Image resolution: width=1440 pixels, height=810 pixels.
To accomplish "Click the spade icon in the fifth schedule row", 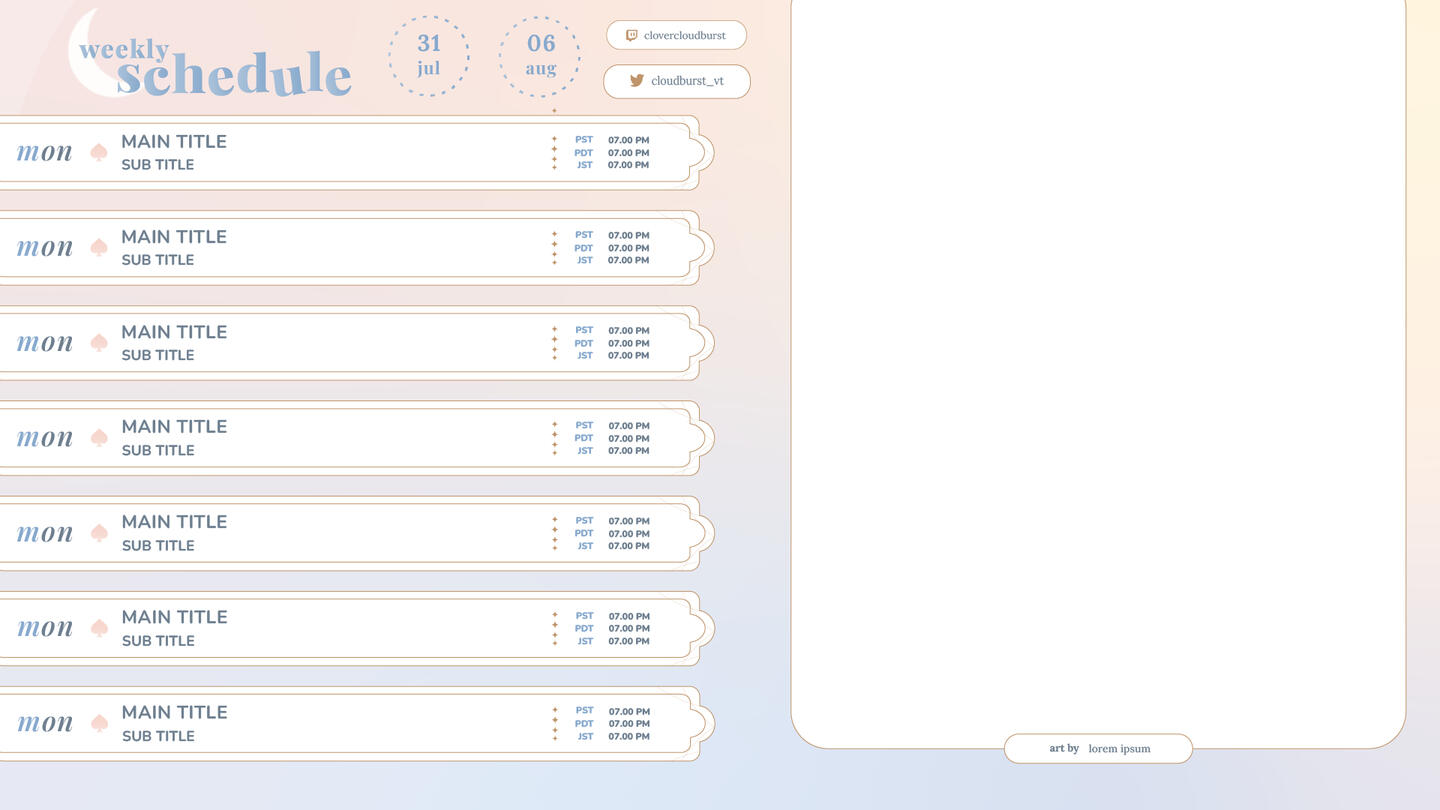I will 99,533.
